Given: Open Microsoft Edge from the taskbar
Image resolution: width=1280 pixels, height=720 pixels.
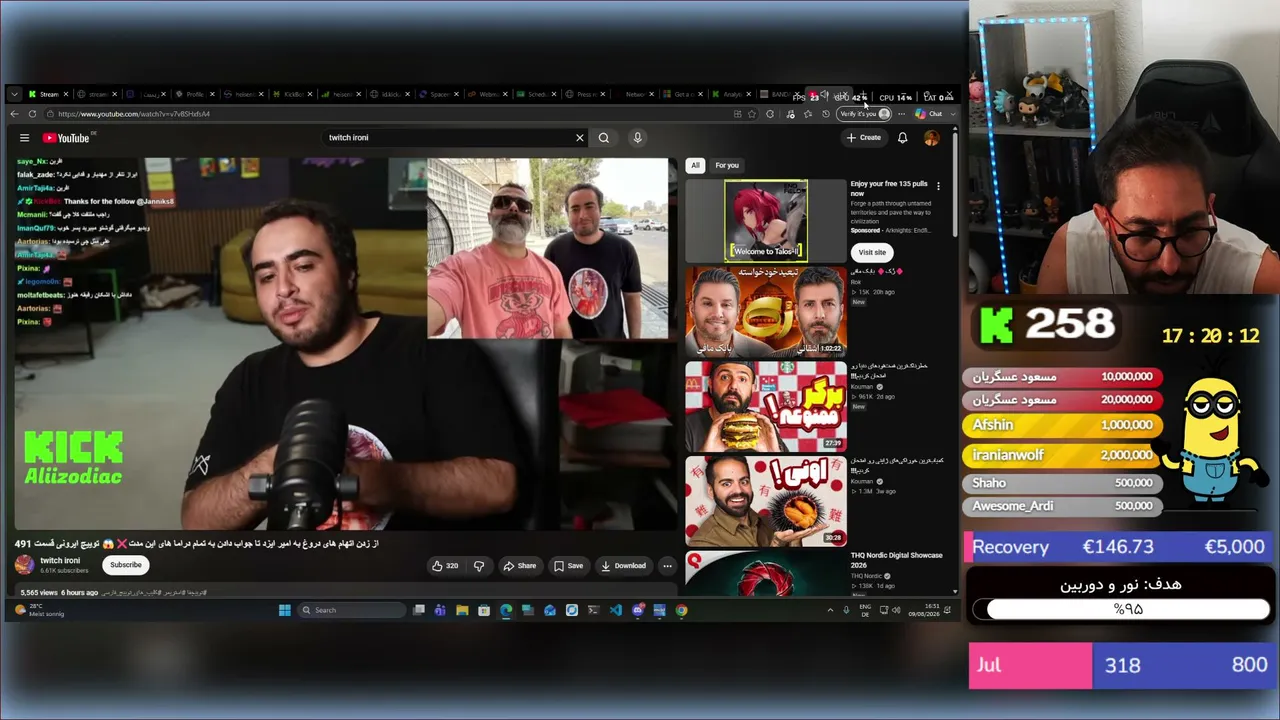Looking at the screenshot, I should pos(506,610).
